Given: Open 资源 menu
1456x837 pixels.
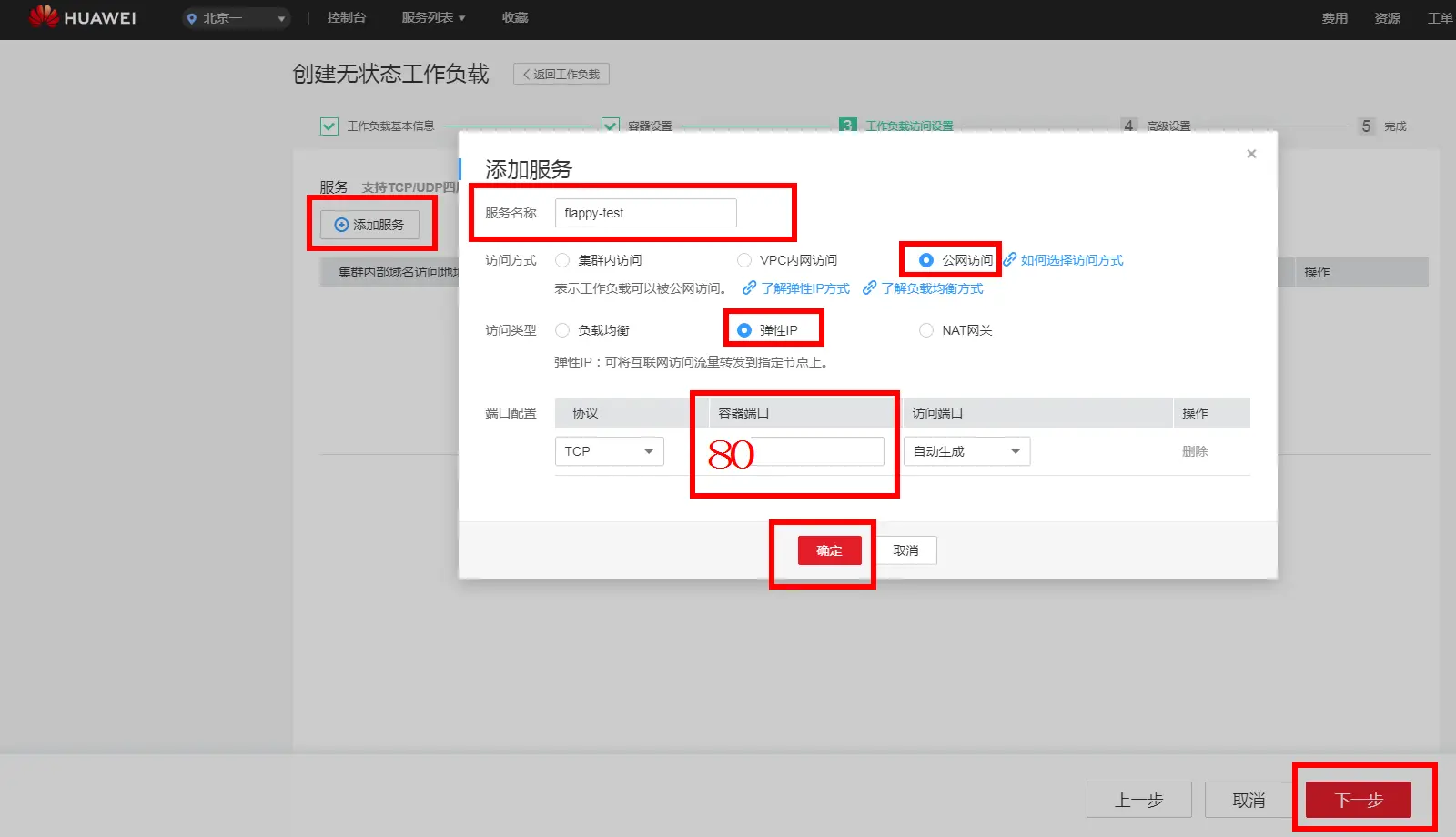Looking at the screenshot, I should (x=1387, y=18).
